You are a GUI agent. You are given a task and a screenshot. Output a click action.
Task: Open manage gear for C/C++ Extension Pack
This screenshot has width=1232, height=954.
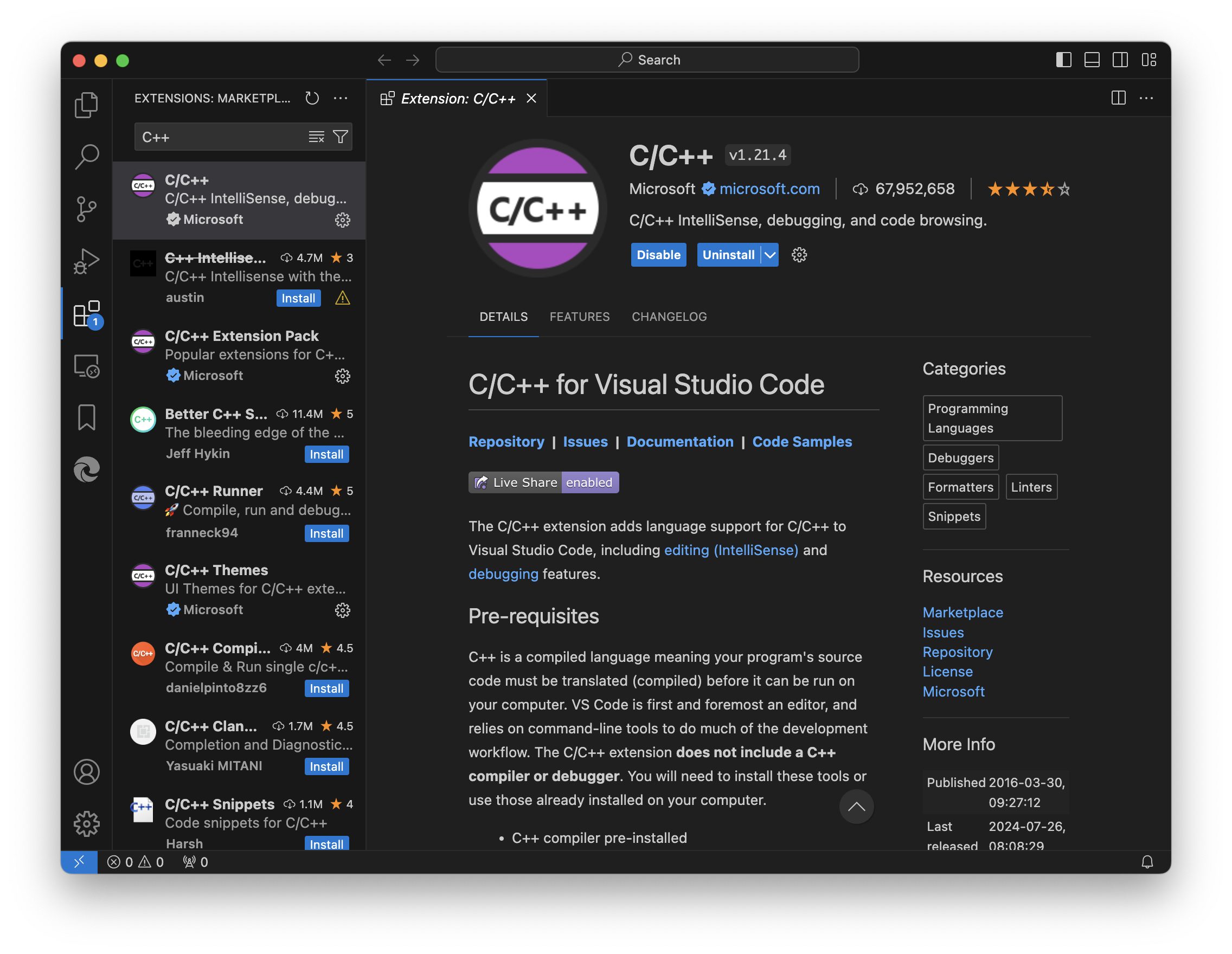pos(342,376)
